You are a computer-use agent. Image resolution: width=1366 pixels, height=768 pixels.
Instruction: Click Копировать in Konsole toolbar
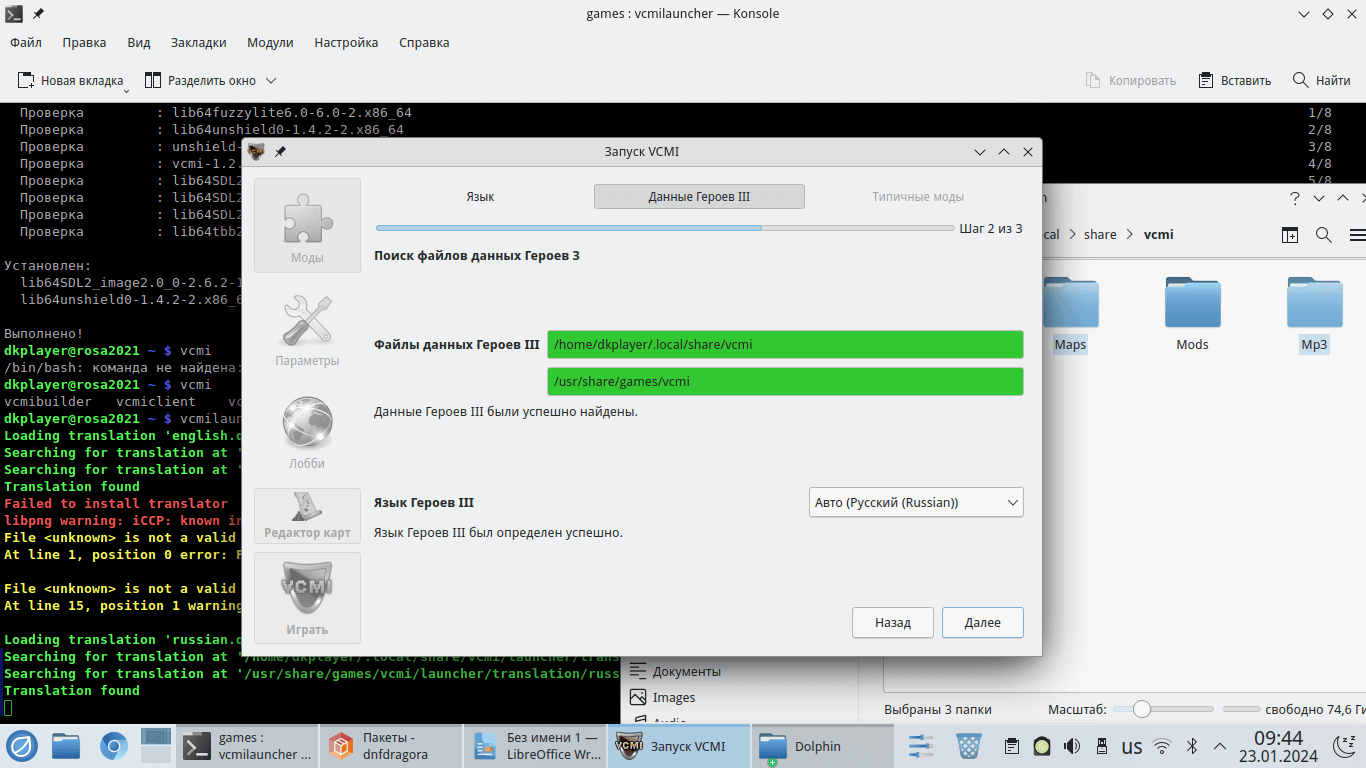[1131, 80]
